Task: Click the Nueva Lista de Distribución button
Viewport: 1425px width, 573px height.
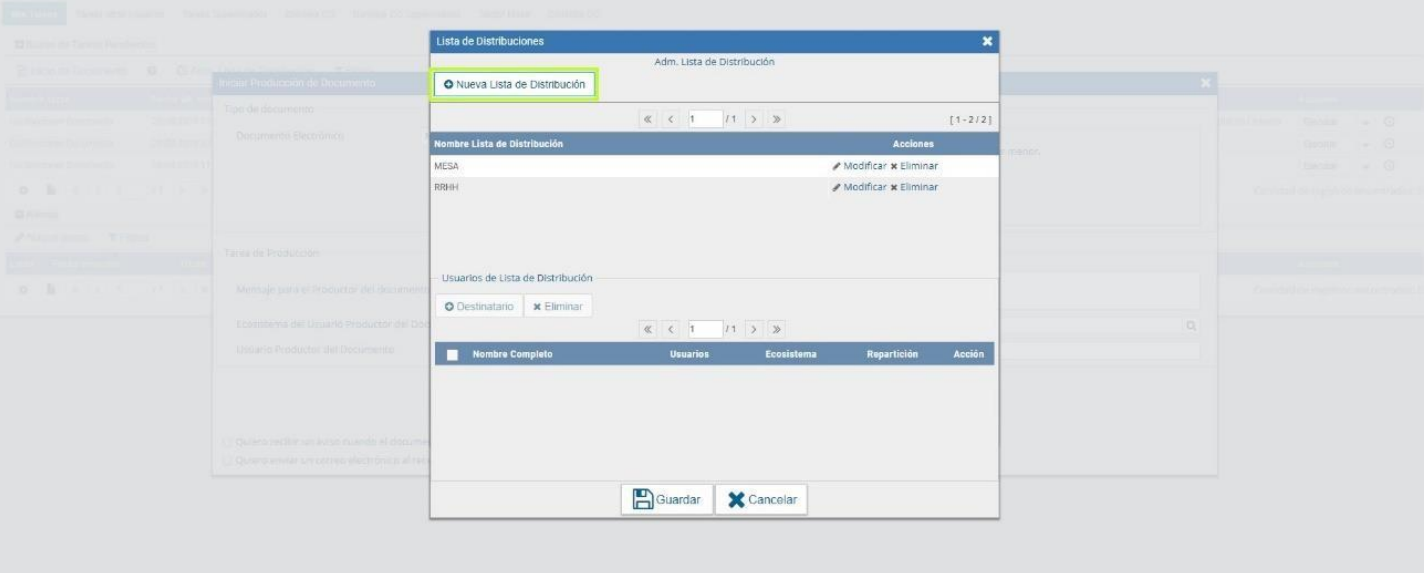Action: (514, 85)
